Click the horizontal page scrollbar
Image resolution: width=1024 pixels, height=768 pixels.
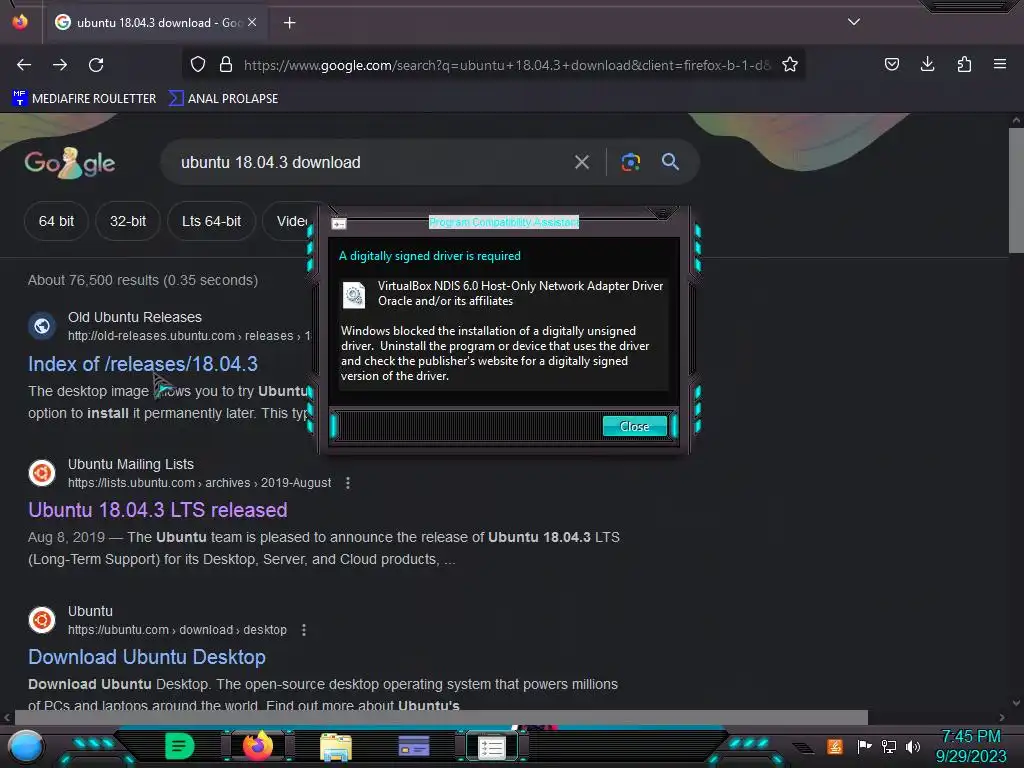(x=441, y=717)
